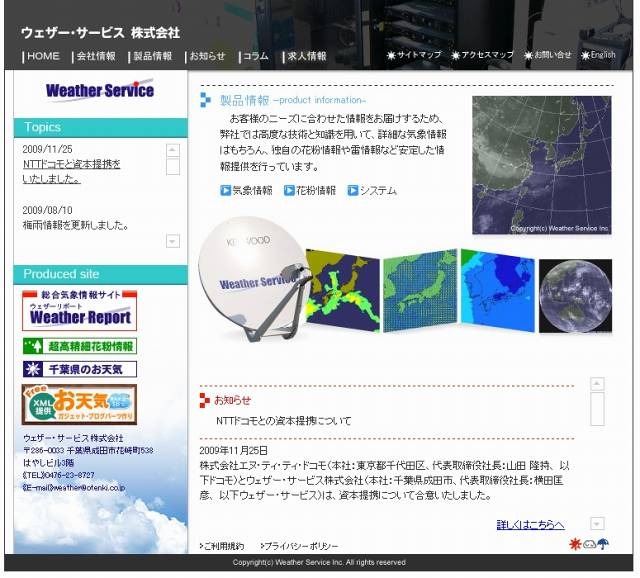This screenshot has height=578, width=640.
Task: Open the blue temperature map panel
Action: (x=498, y=291)
